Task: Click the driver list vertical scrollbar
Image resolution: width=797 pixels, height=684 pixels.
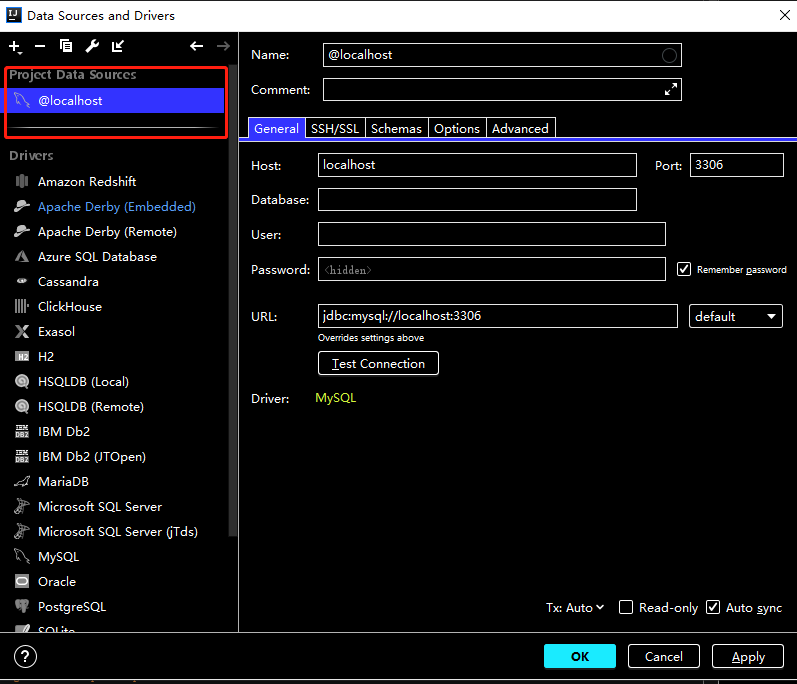Action: [x=232, y=300]
